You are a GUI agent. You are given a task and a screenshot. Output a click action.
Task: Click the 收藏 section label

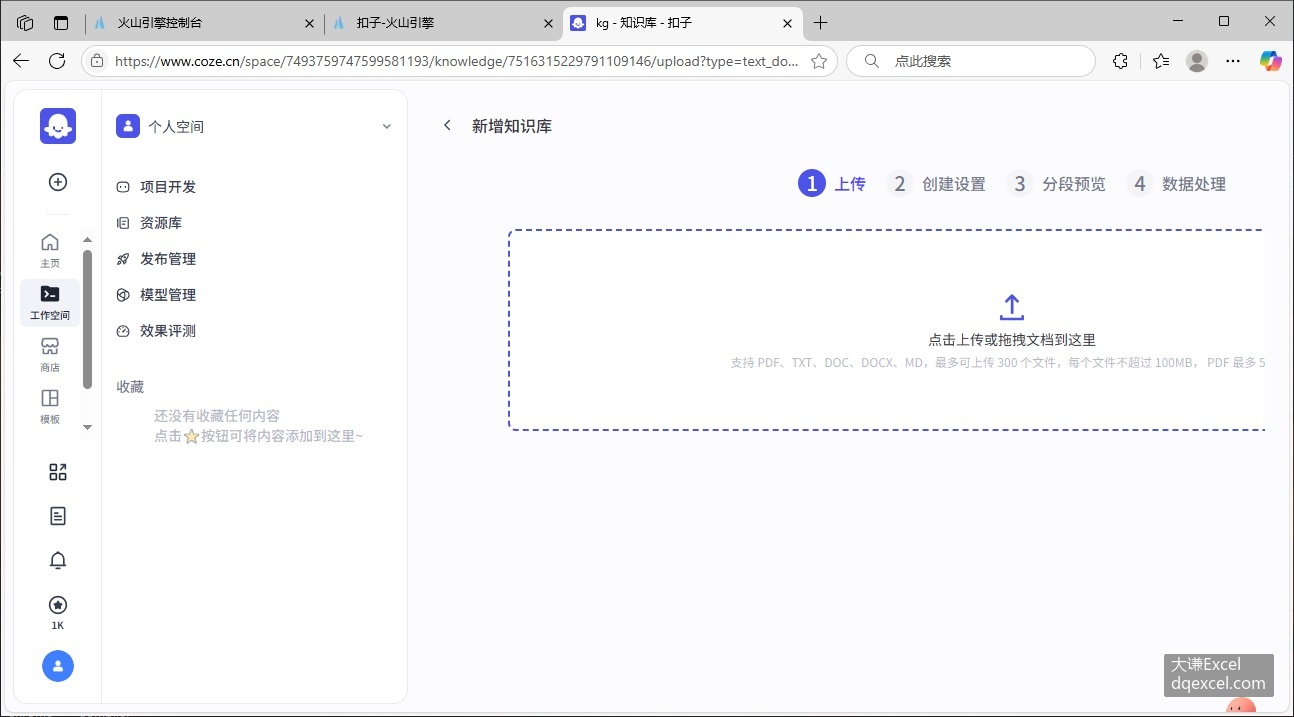click(130, 387)
